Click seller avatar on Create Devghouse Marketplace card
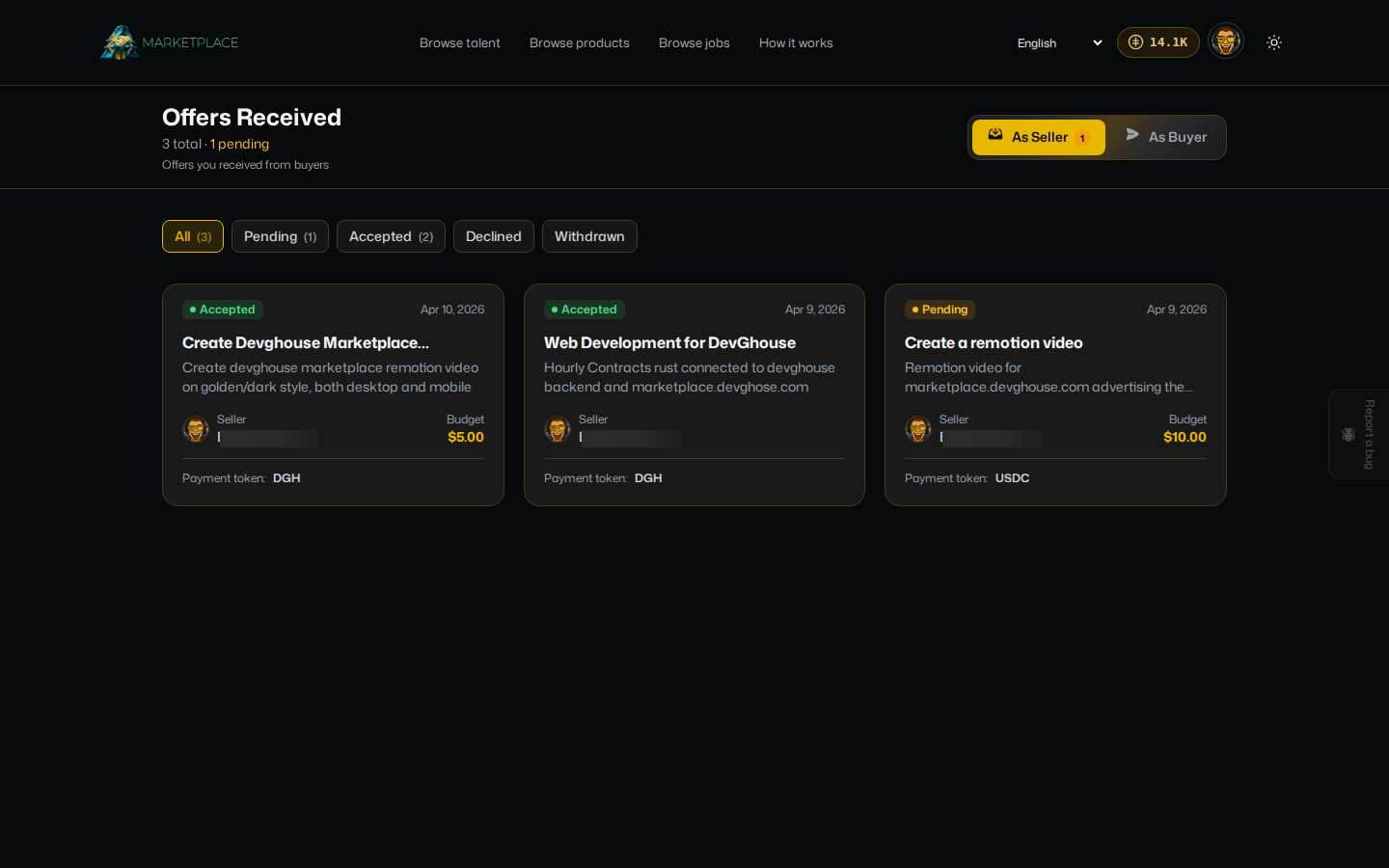The height and width of the screenshot is (868, 1389). (196, 429)
